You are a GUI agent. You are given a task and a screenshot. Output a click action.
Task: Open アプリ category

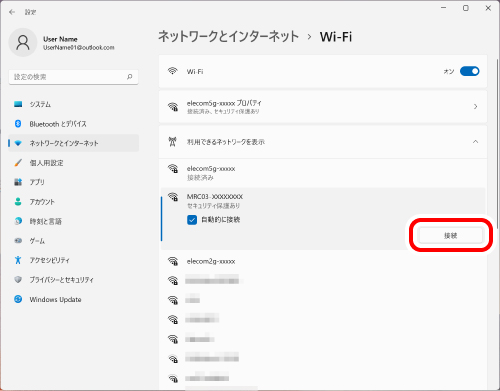click(x=73, y=182)
